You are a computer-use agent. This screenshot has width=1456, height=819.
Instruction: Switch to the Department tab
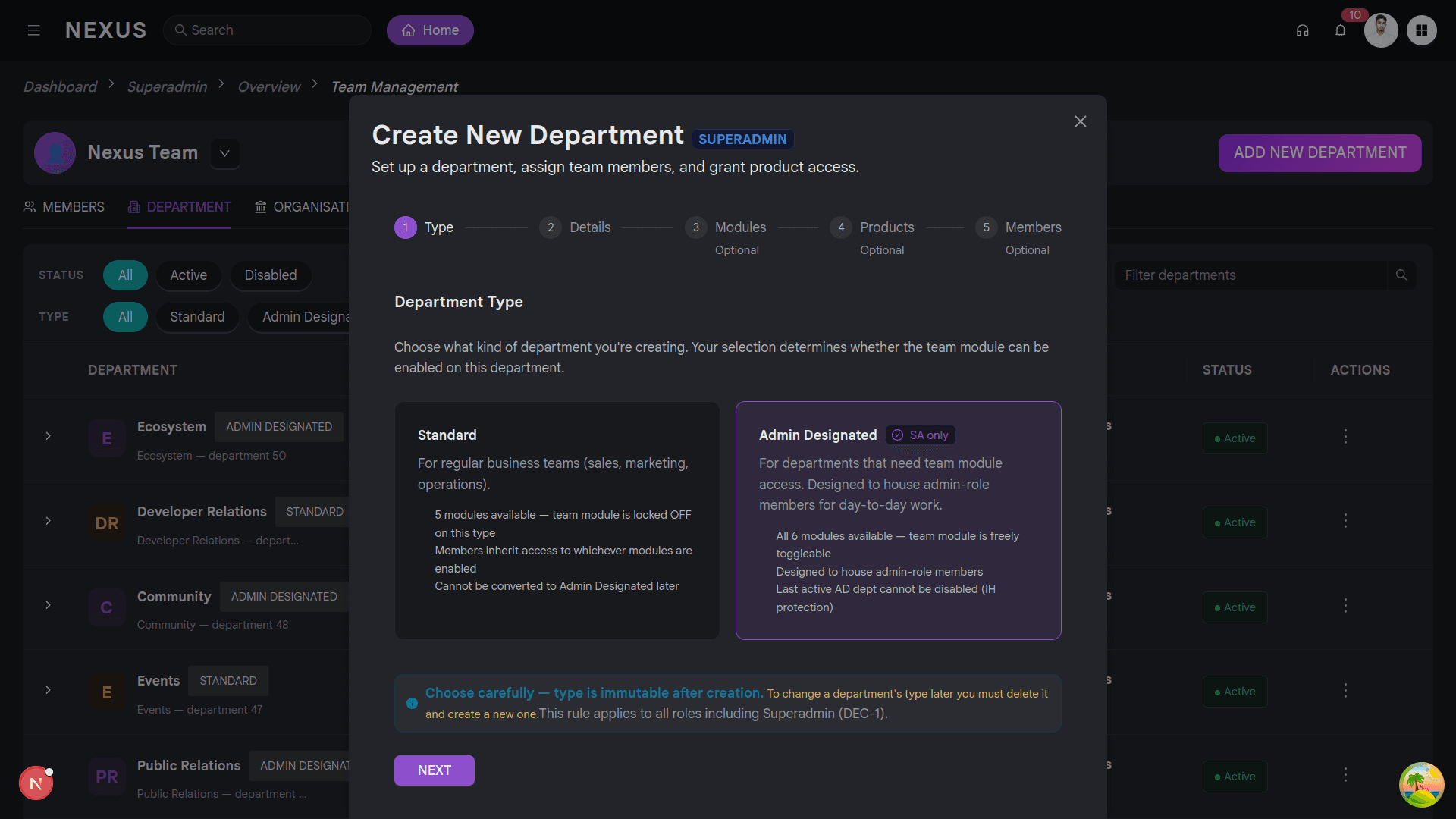click(x=179, y=207)
